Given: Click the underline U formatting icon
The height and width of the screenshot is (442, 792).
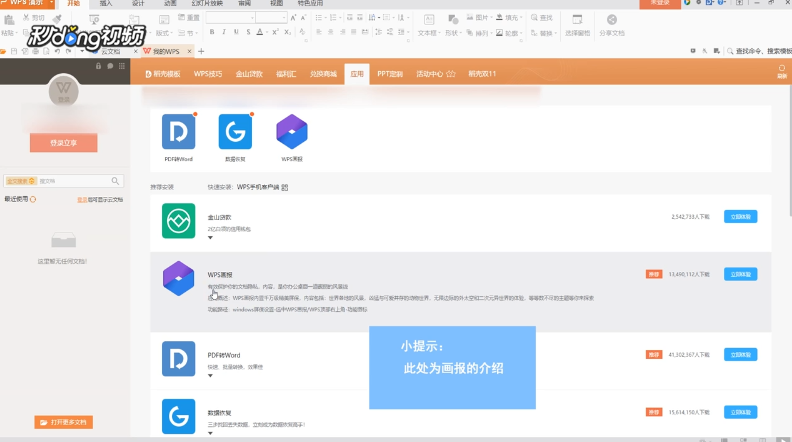Looking at the screenshot, I should click(x=236, y=32).
